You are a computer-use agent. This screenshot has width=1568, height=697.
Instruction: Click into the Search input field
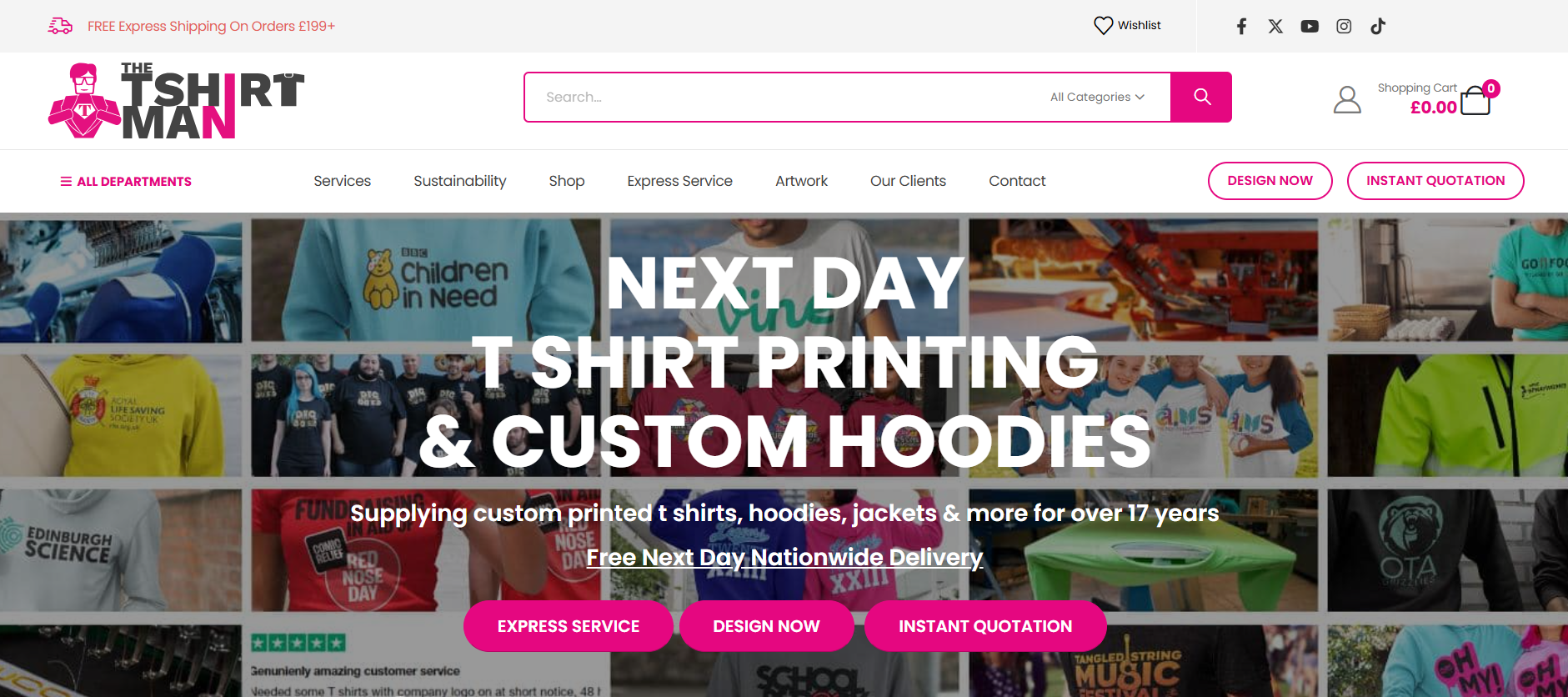[x=784, y=97]
